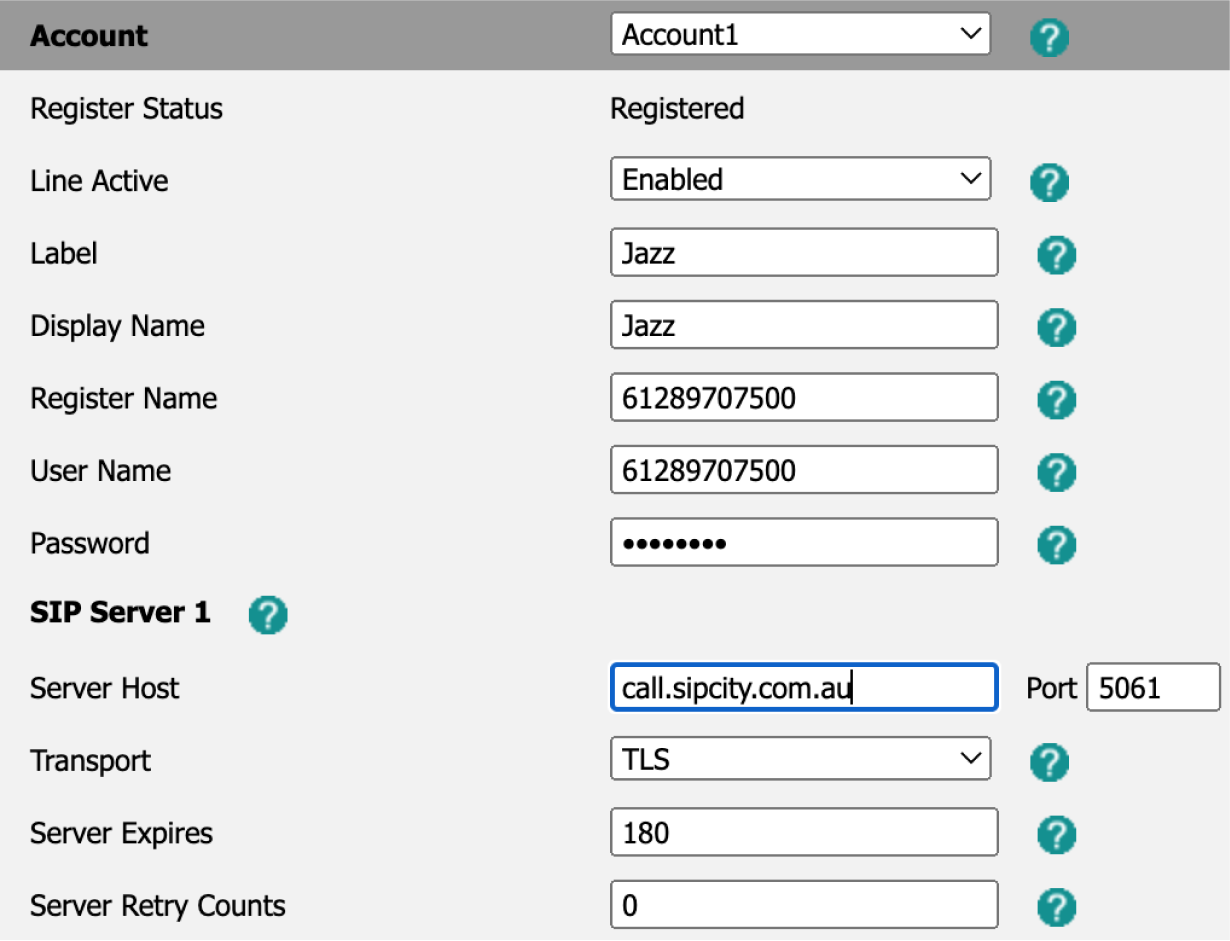Focus the Display Name text box
Screen dimensions: 1230x941
(x=803, y=326)
